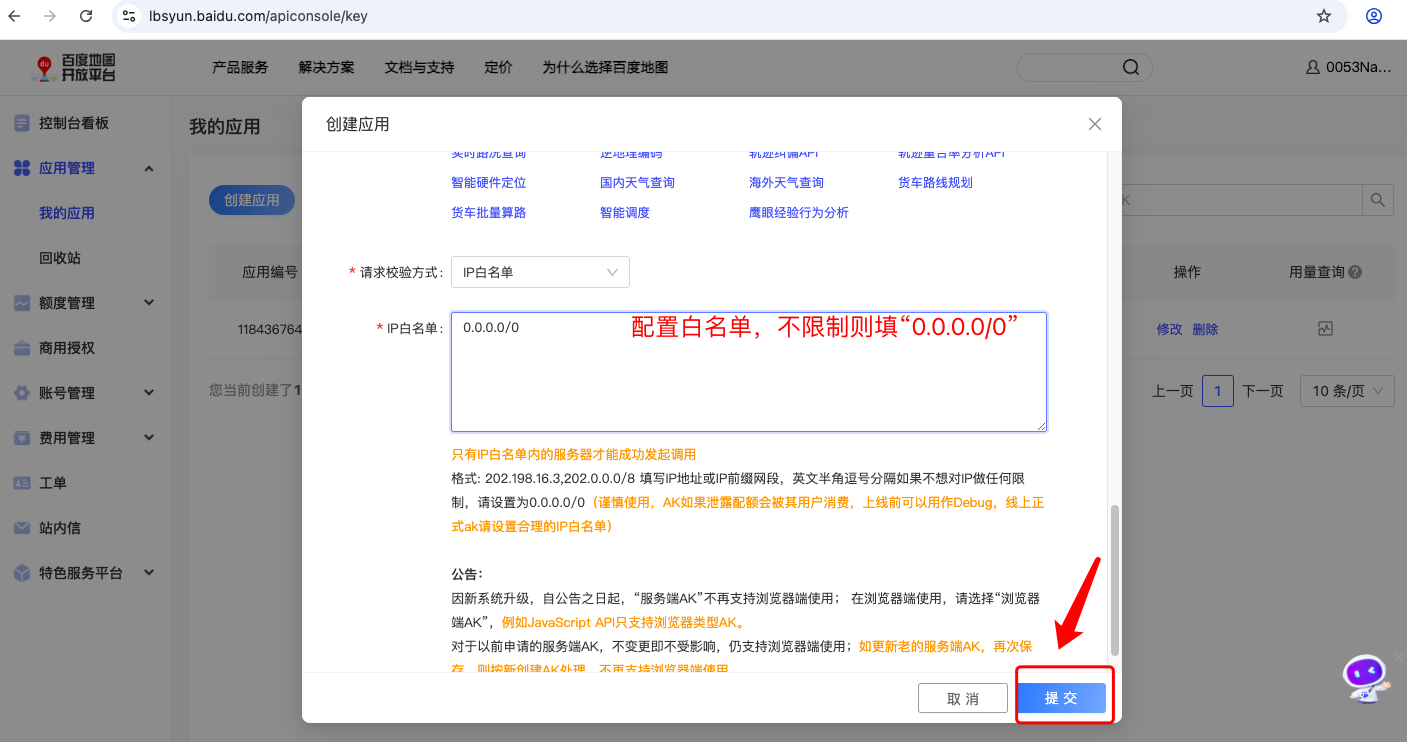Click the 货车路线规划 service link
Image resolution: width=1407 pixels, height=742 pixels.
pyautogui.click(x=936, y=183)
